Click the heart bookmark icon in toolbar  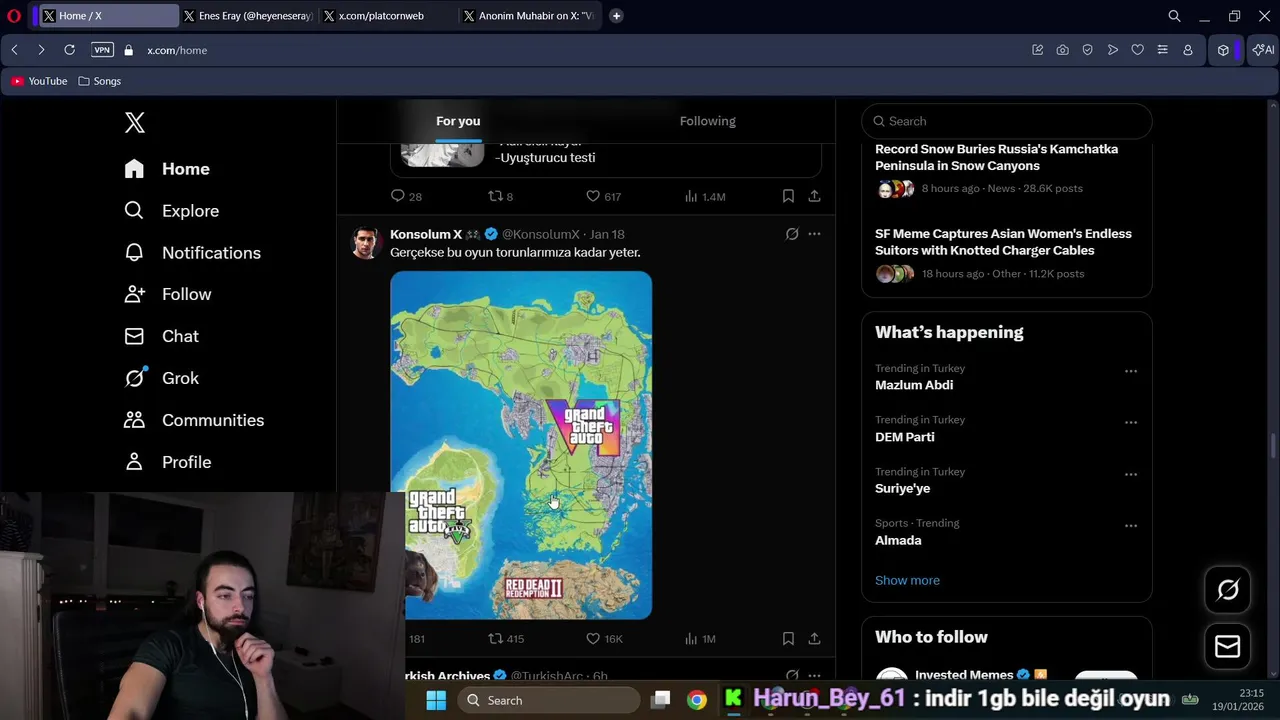click(x=1137, y=50)
